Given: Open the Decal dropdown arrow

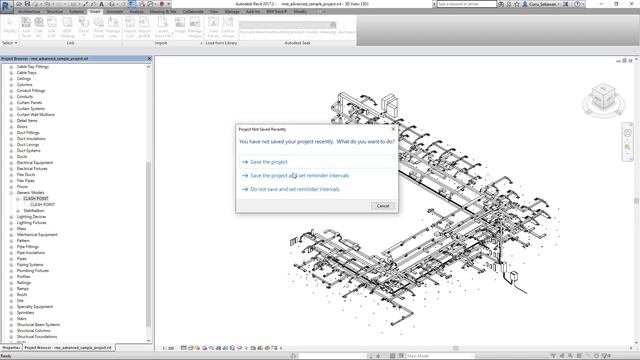Looking at the screenshot, I should 84,36.
